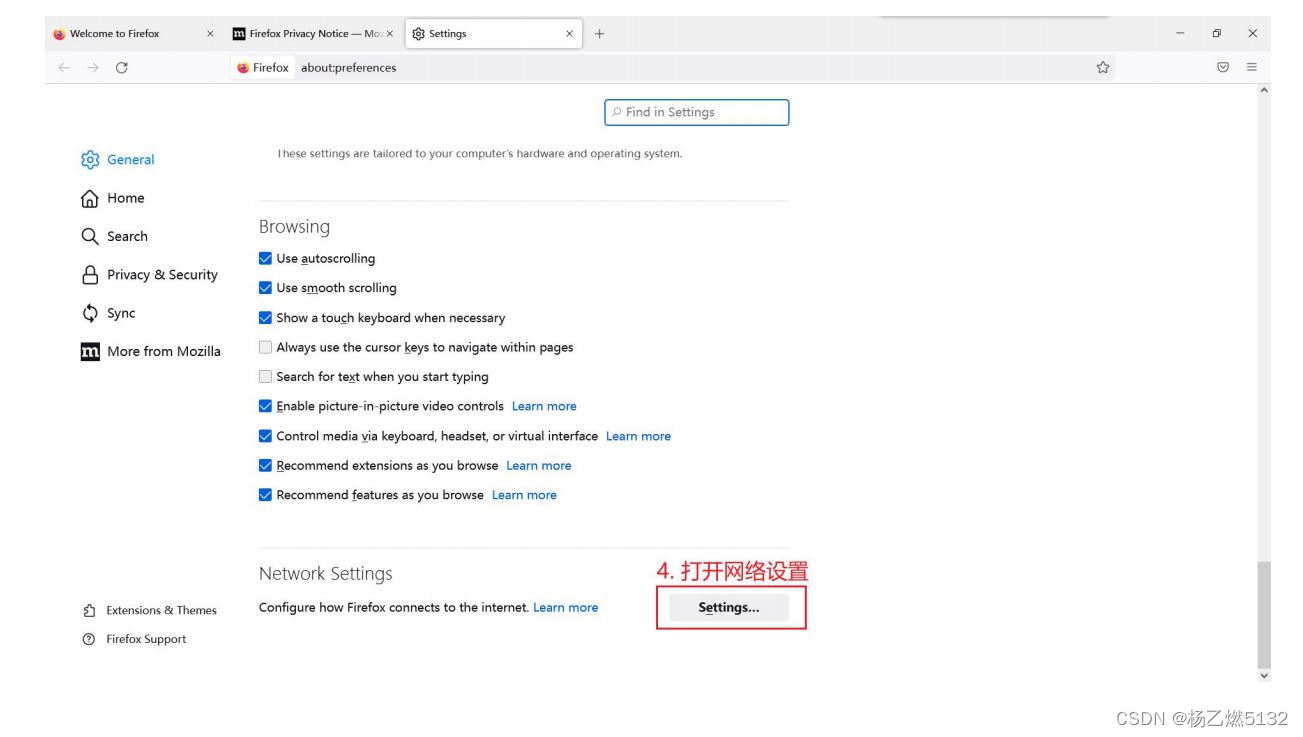Uncheck Recommend features as you browse
Image resolution: width=1303 pixels, height=737 pixels.
pyautogui.click(x=265, y=495)
